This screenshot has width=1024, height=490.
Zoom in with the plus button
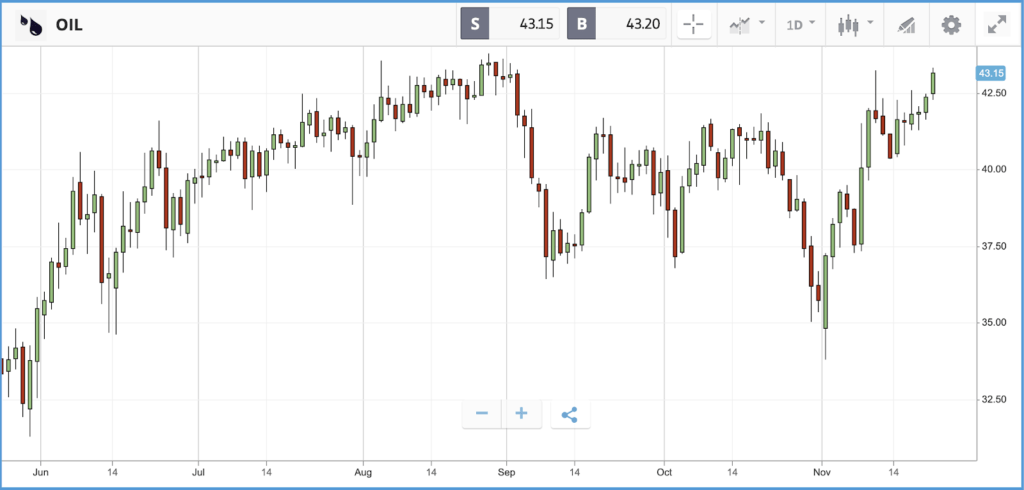pos(521,414)
